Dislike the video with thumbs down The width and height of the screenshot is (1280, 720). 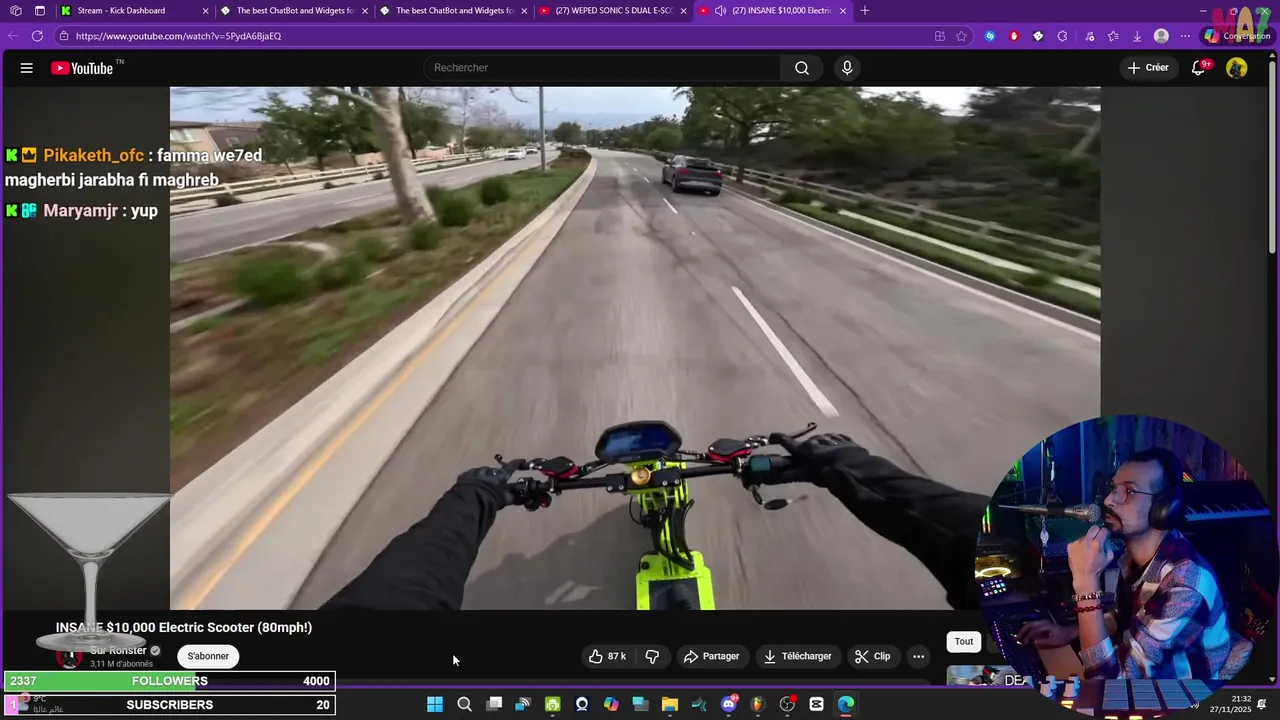[652, 656]
